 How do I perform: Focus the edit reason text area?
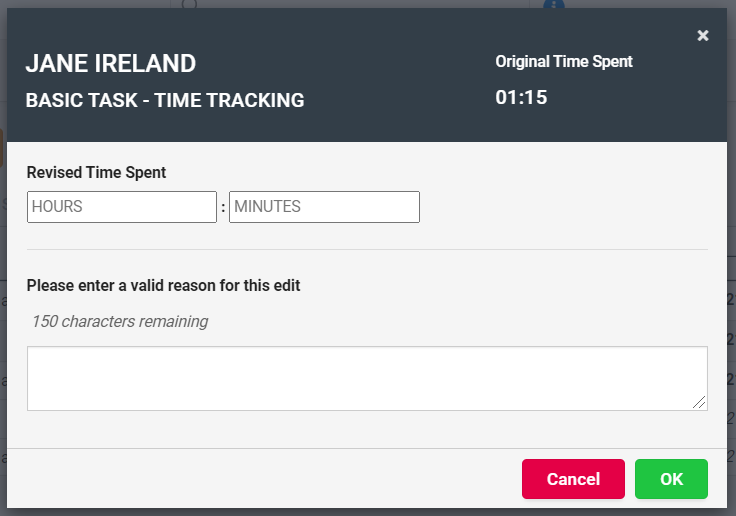367,378
